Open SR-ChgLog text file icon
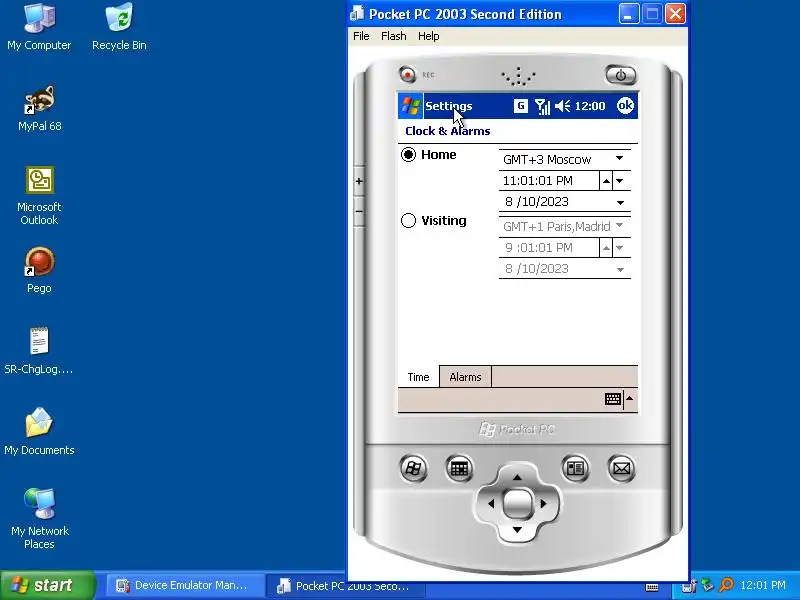This screenshot has width=800, height=600. [39, 351]
